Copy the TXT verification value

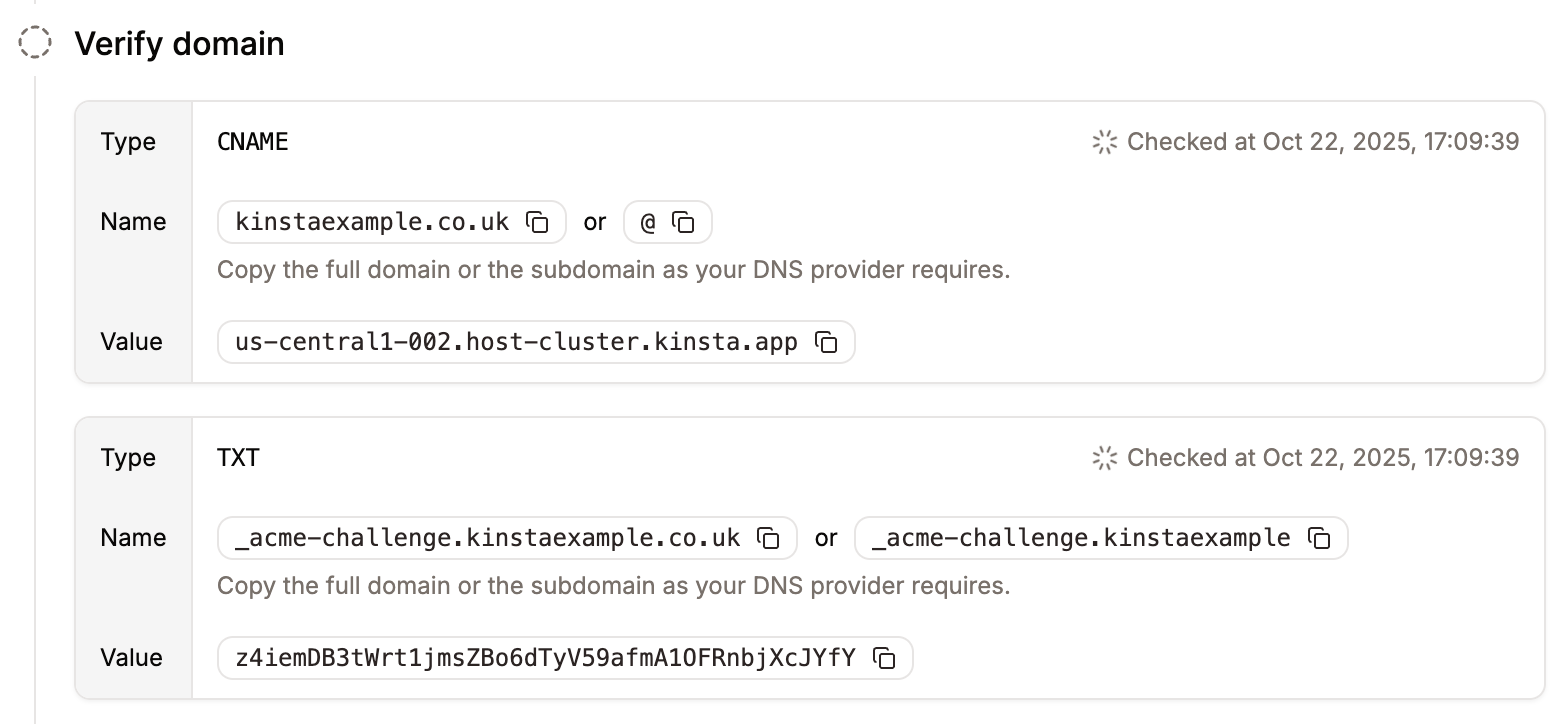pyautogui.click(x=884, y=658)
